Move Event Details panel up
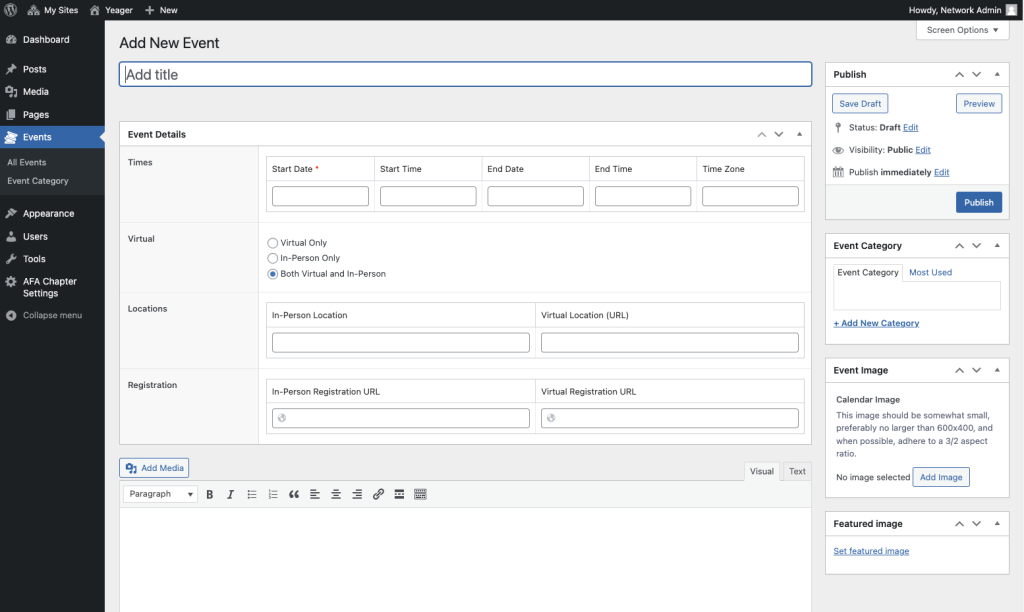 761,135
